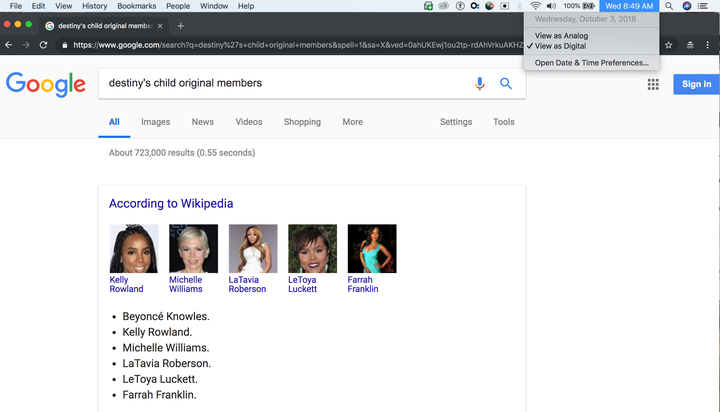Switch to the Shopping tab
Viewport: 720px width, 412px height.
302,122
